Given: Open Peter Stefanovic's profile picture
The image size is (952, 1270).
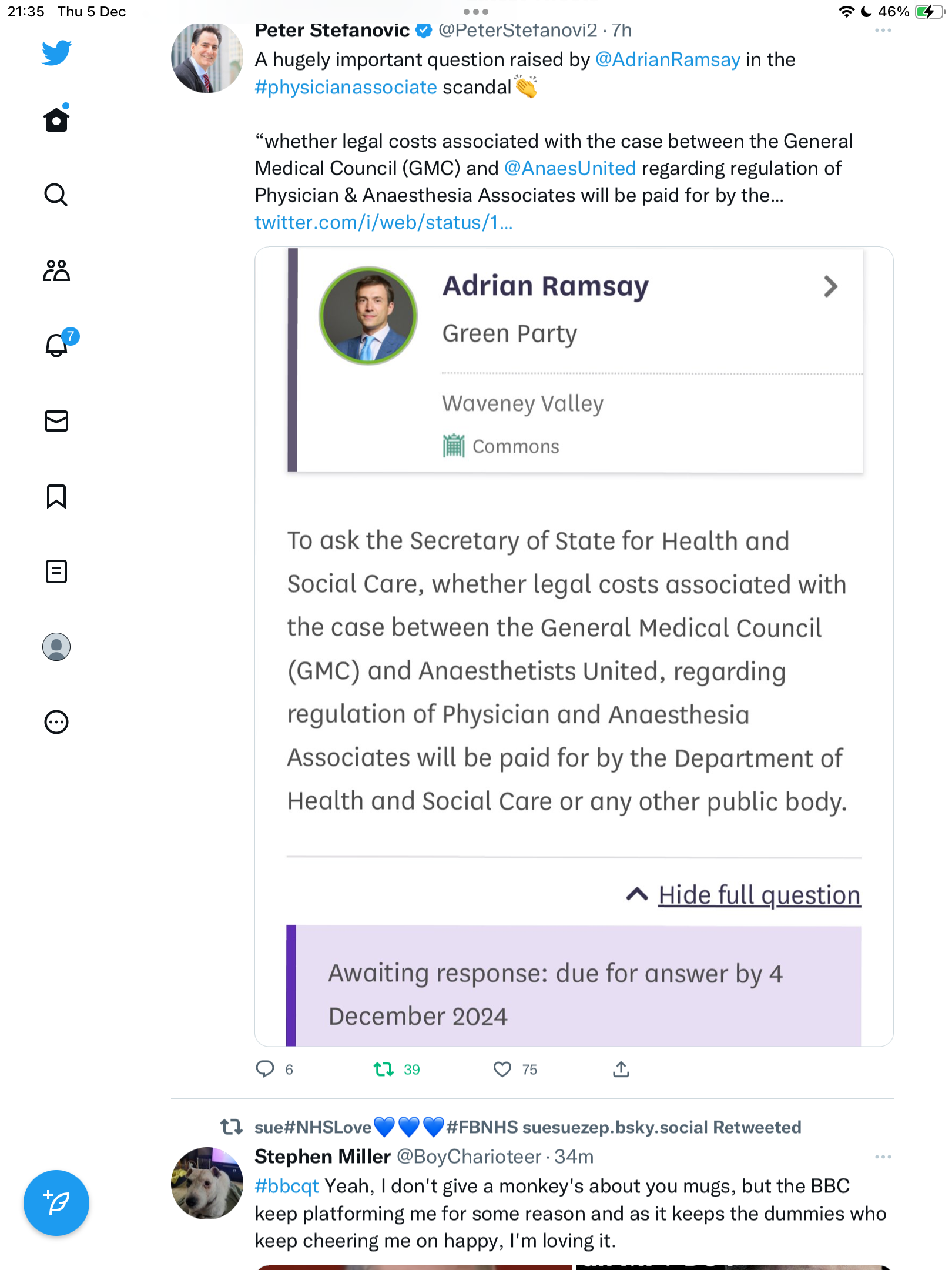Looking at the screenshot, I should coord(207,57).
